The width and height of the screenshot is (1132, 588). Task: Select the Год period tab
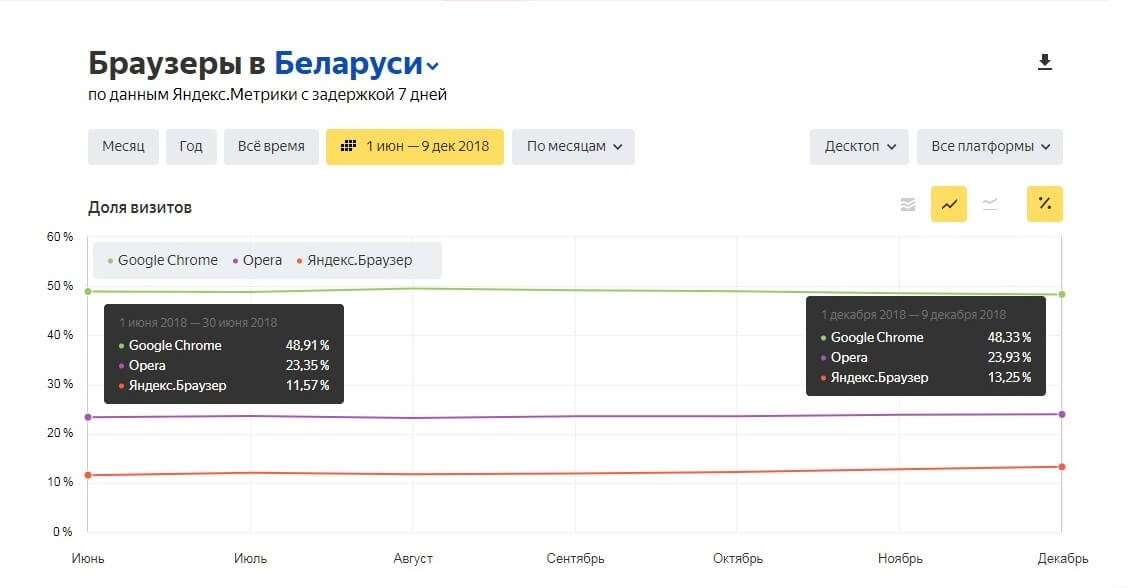click(x=190, y=146)
